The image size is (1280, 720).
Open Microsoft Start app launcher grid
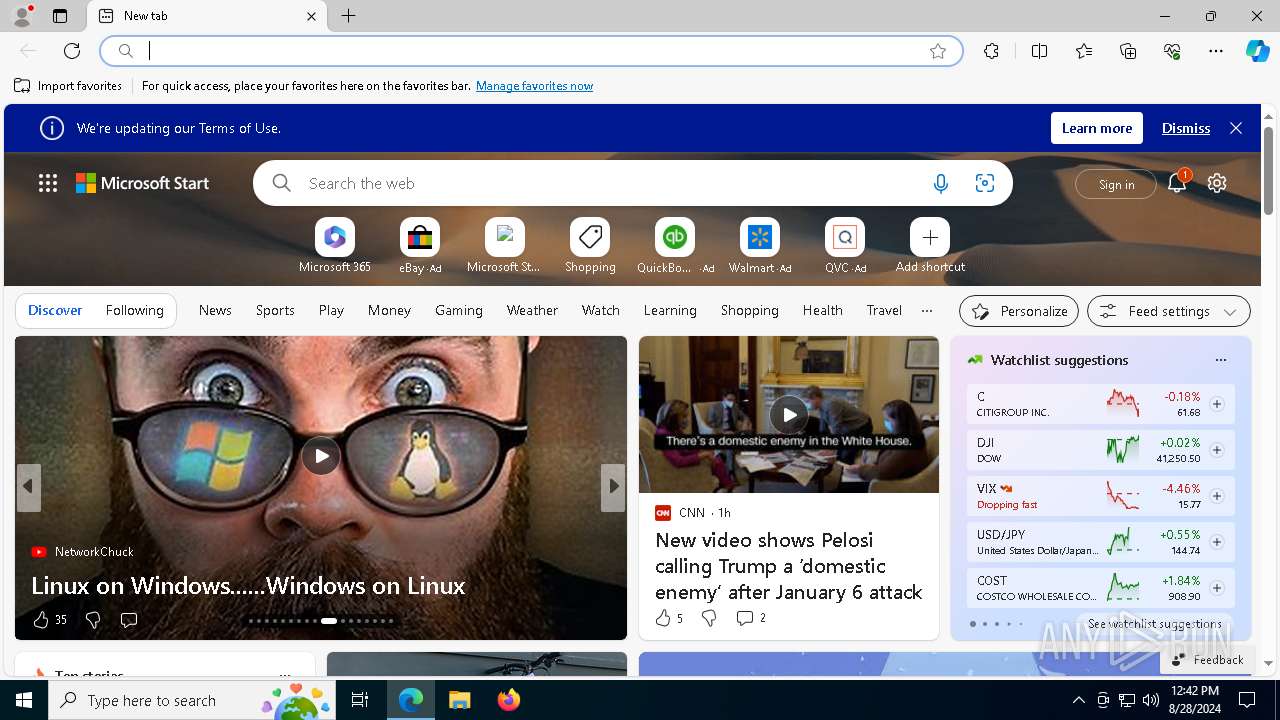(x=48, y=183)
